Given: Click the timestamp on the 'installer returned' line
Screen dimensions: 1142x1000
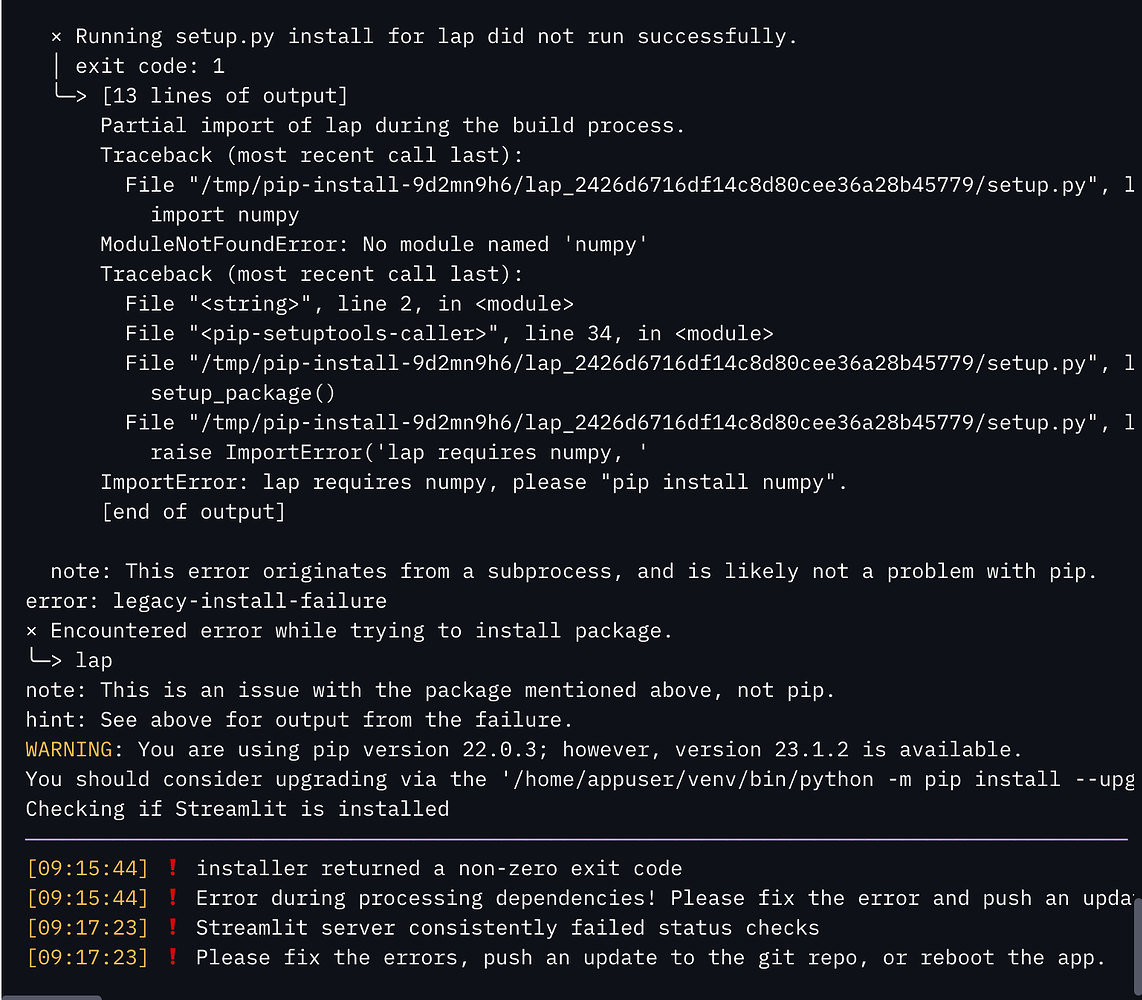Looking at the screenshot, I should click(87, 869).
